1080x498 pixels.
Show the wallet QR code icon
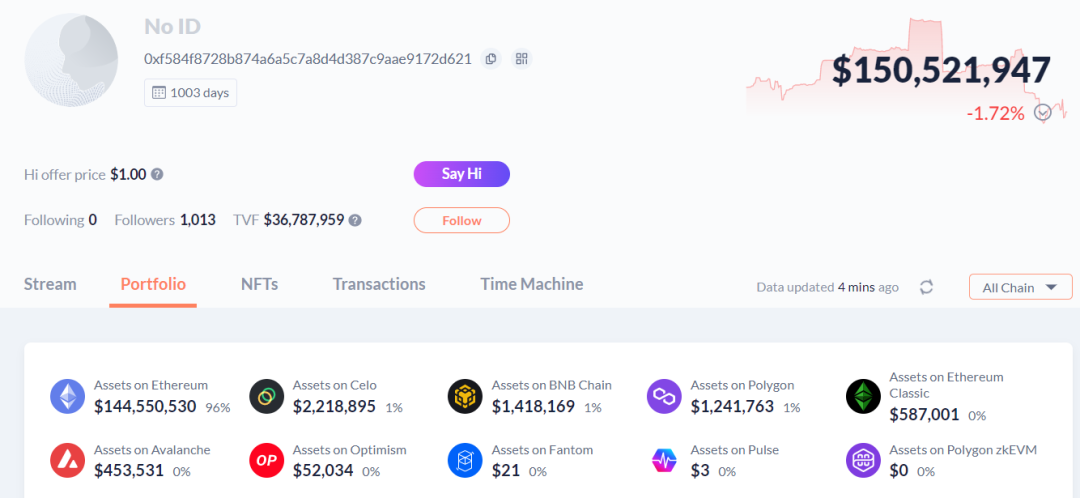tap(521, 59)
